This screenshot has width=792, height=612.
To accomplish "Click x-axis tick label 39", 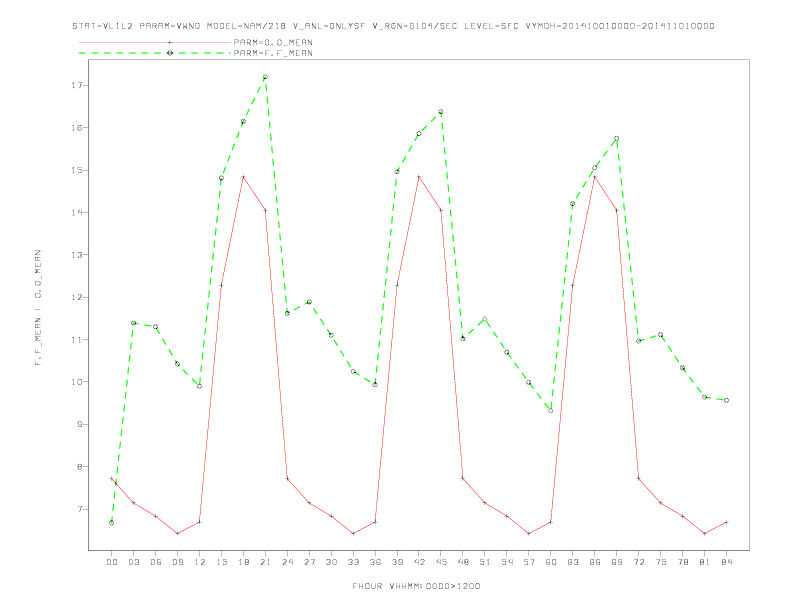I will pos(397,562).
